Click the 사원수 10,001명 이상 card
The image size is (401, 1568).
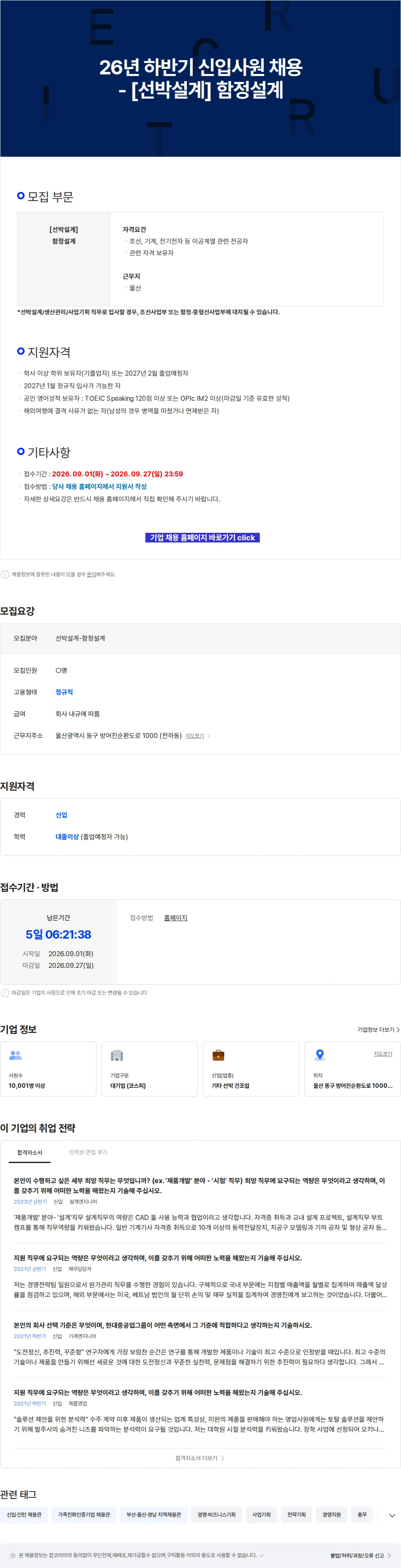pos(48,1069)
